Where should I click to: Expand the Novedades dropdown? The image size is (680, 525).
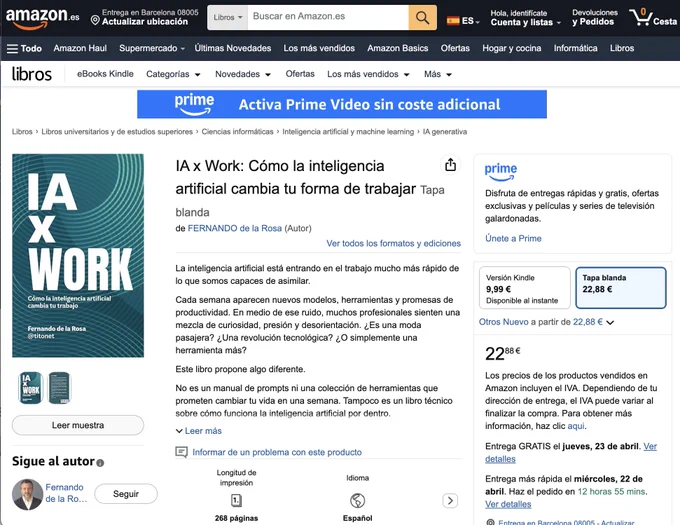coord(243,74)
